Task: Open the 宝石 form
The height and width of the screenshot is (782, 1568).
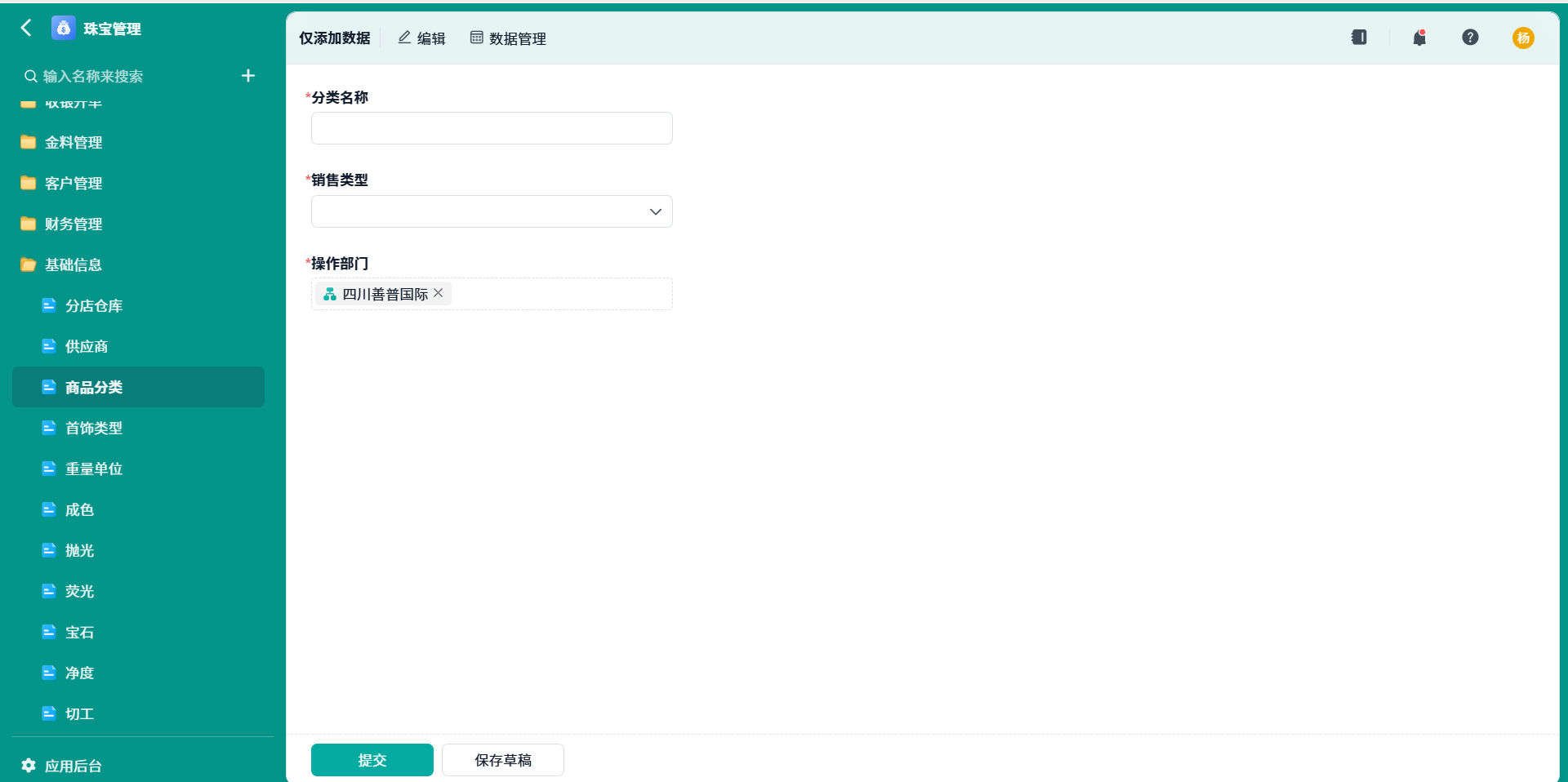Action: pos(139,632)
